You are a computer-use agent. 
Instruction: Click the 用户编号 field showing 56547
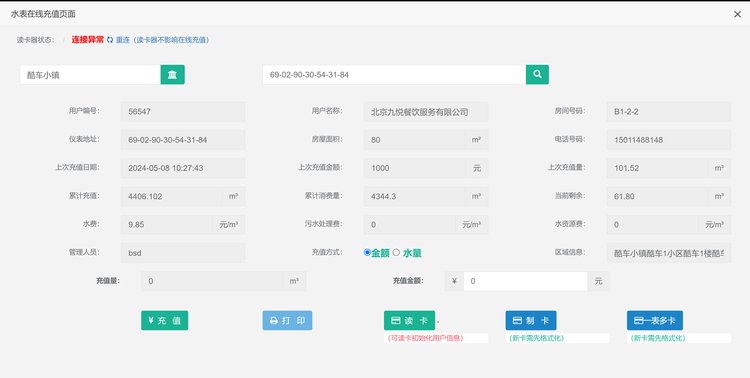point(183,111)
